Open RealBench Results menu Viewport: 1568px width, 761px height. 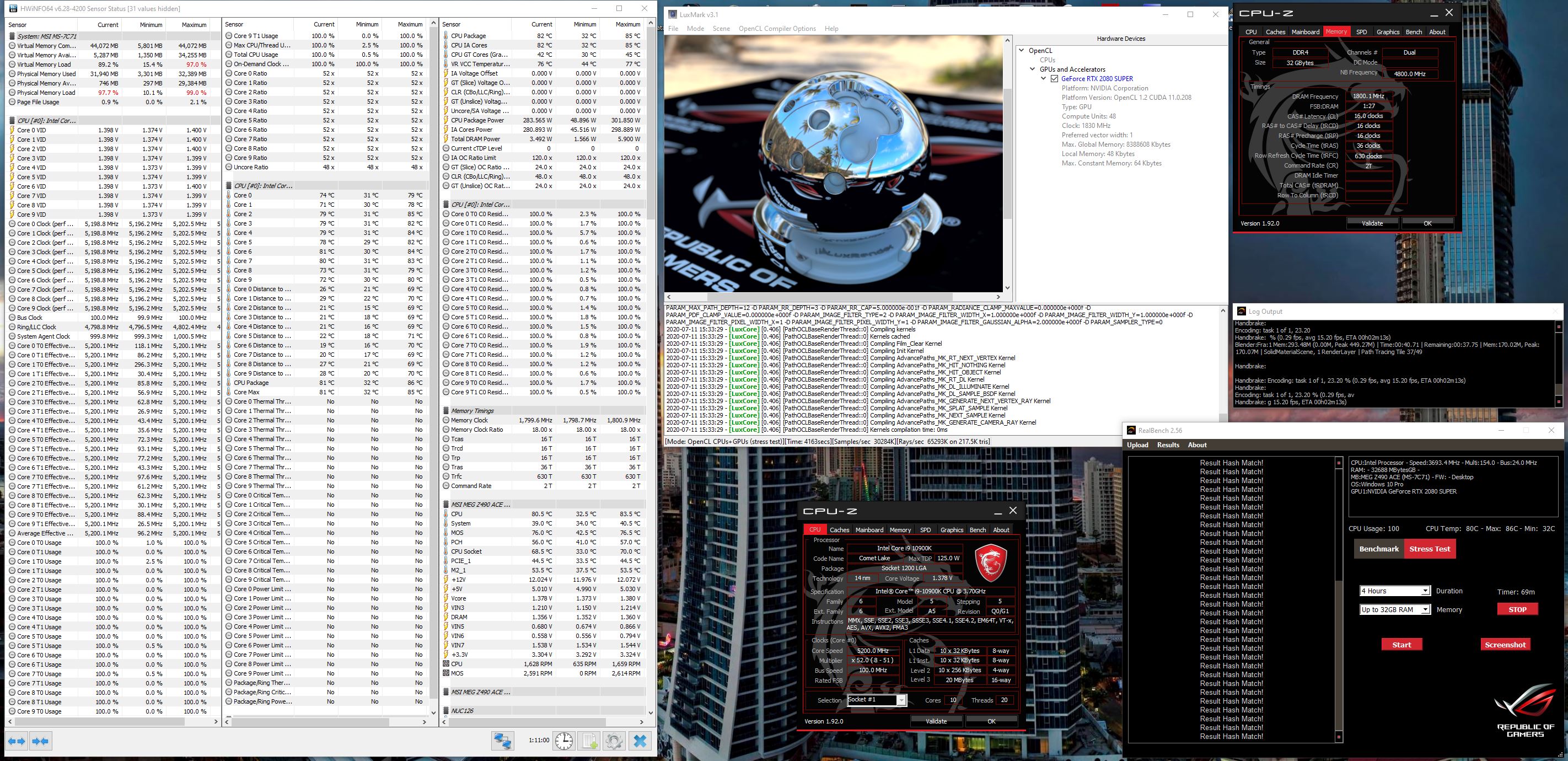tap(1168, 445)
